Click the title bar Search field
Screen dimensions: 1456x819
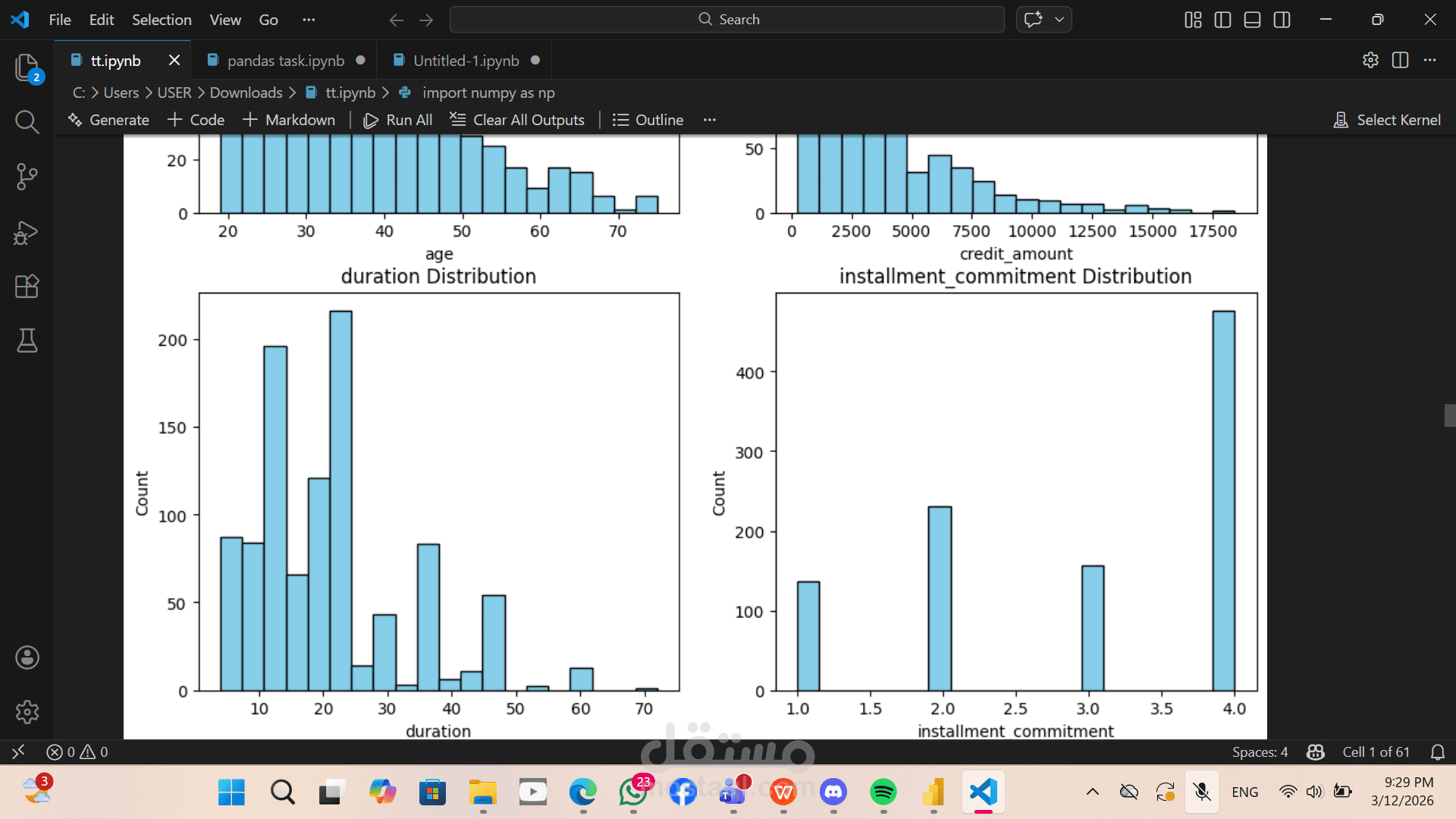pos(726,20)
